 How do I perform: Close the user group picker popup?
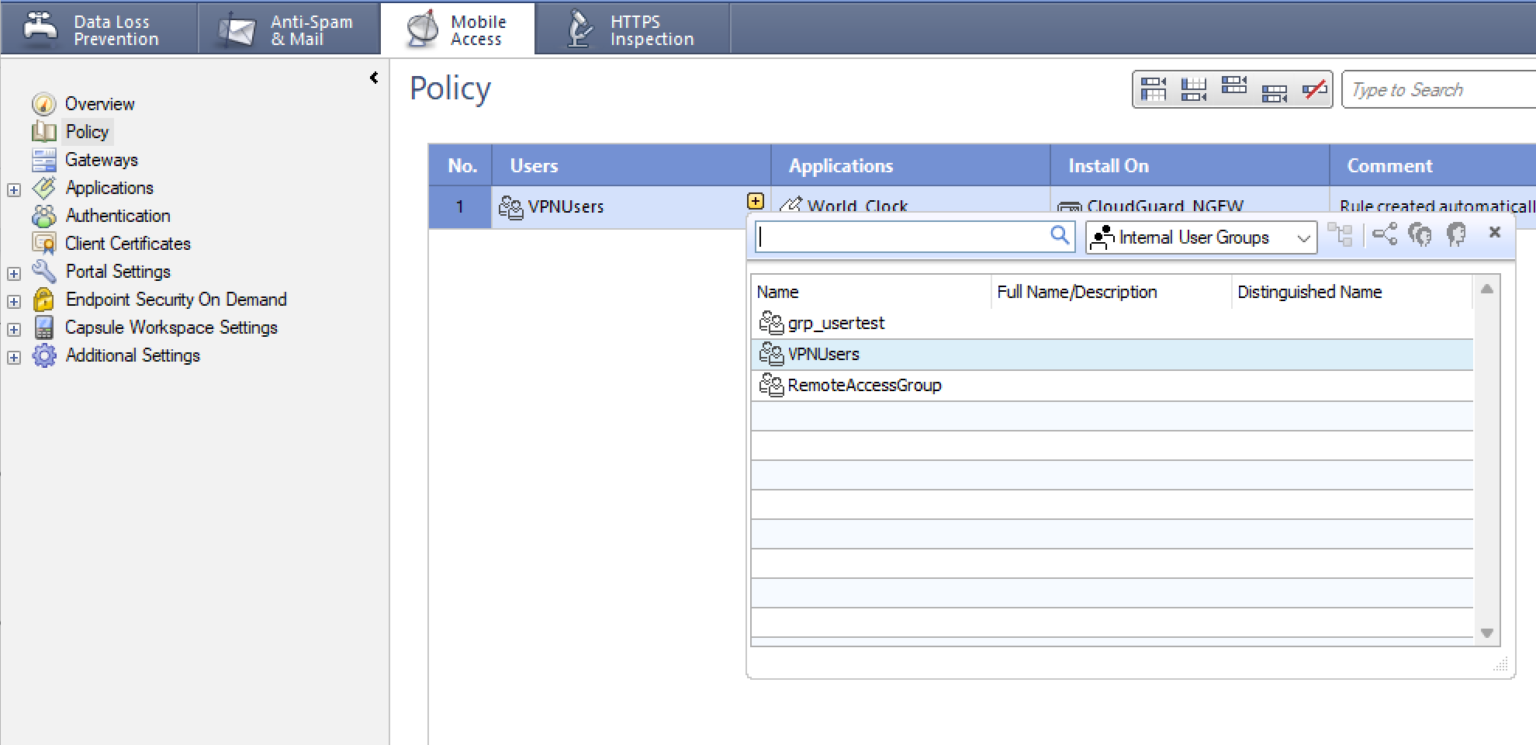(1495, 233)
